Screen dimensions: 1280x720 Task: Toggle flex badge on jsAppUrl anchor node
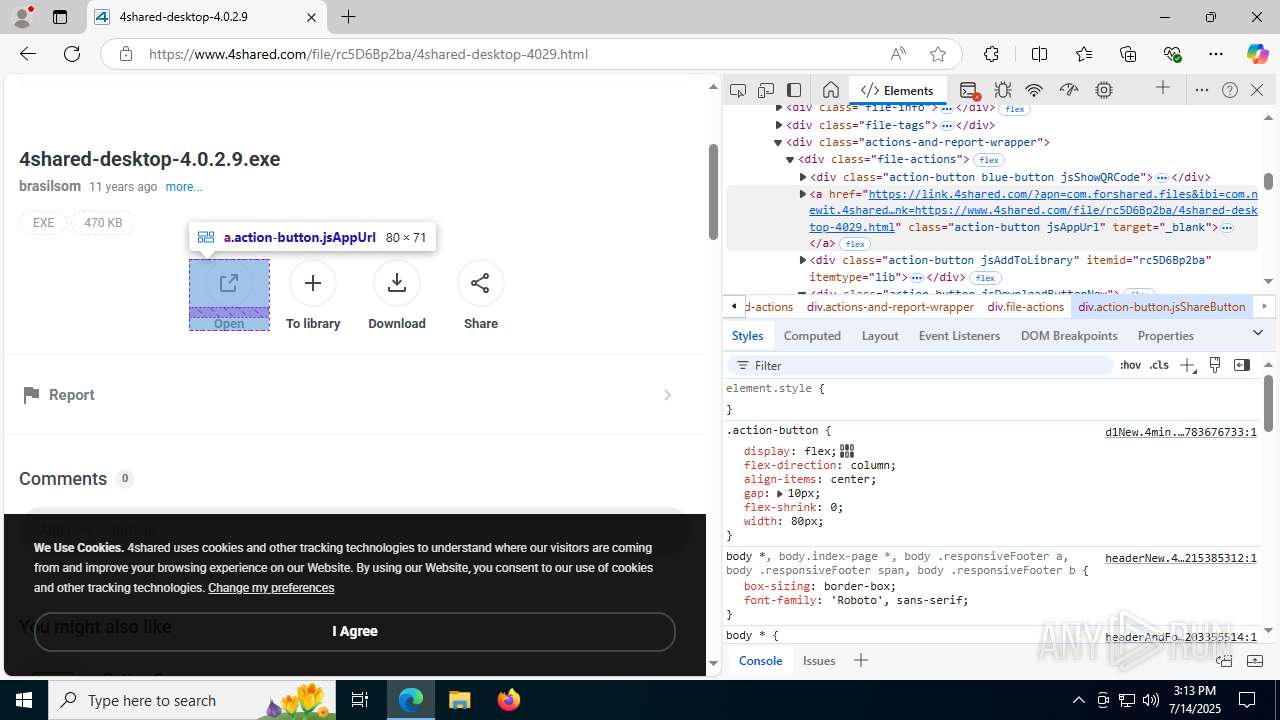coord(854,244)
